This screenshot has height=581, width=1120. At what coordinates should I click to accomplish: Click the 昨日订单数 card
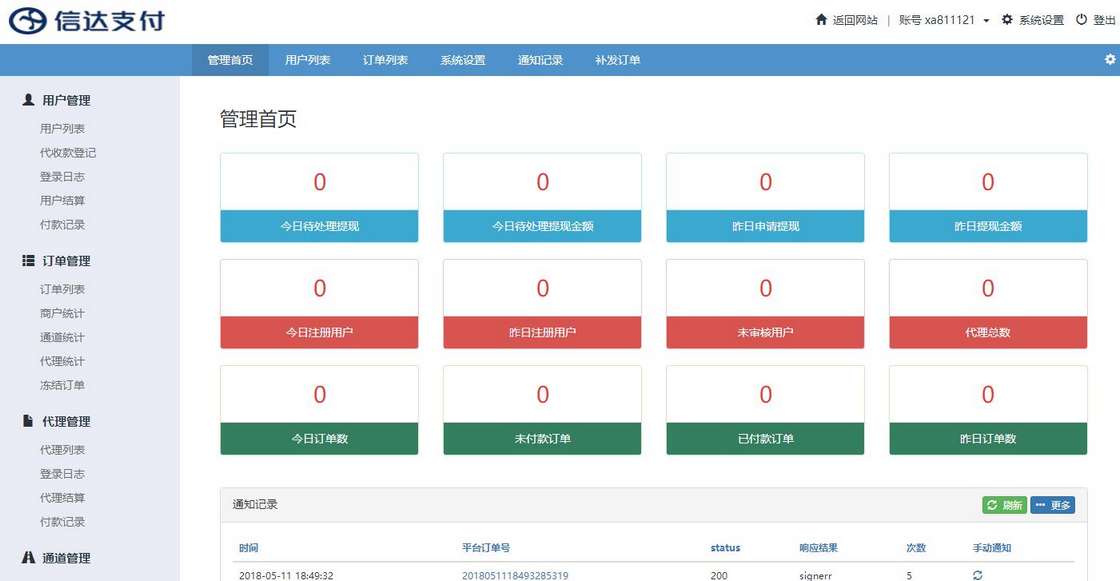[x=988, y=410]
